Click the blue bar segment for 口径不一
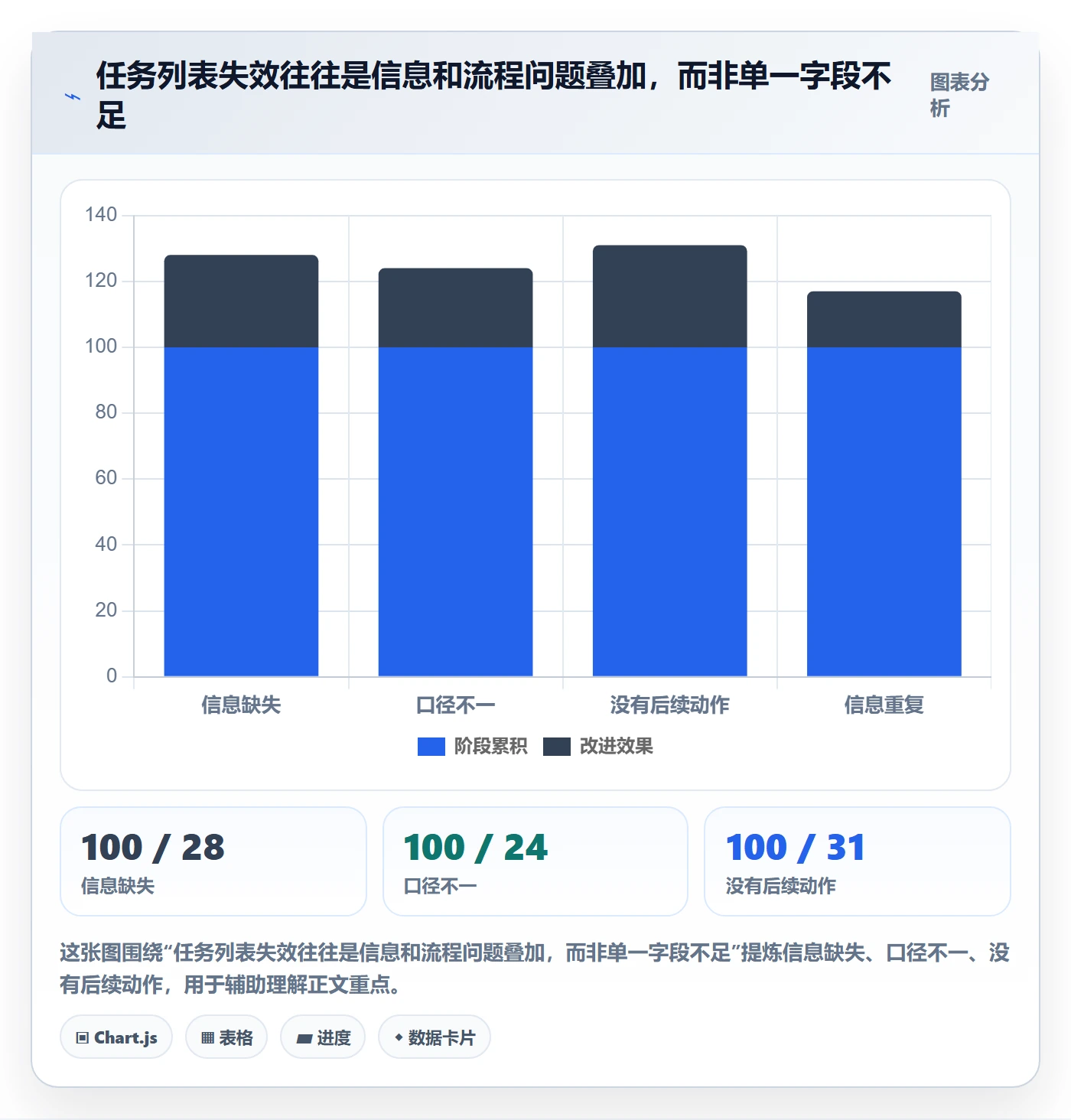1071x1120 pixels. point(456,512)
